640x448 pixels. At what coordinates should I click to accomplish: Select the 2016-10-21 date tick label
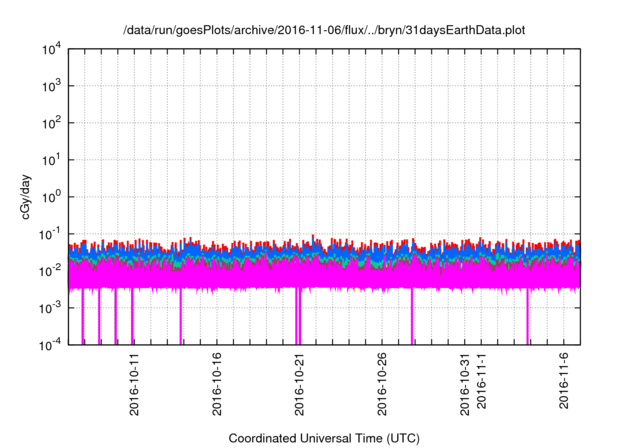tap(299, 384)
